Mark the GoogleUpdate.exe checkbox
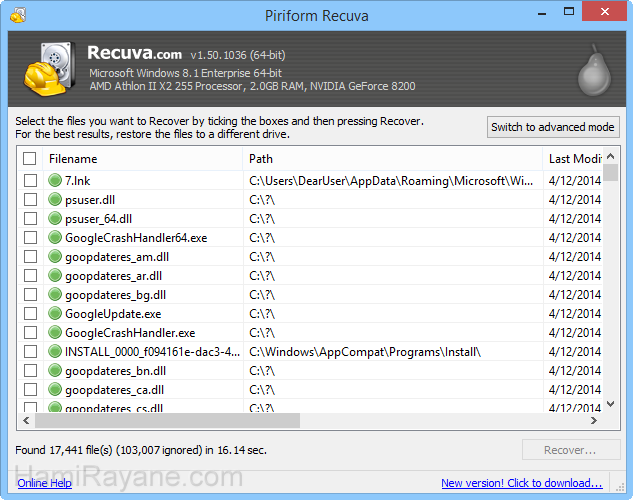This screenshot has width=633, height=500. pos(30,314)
